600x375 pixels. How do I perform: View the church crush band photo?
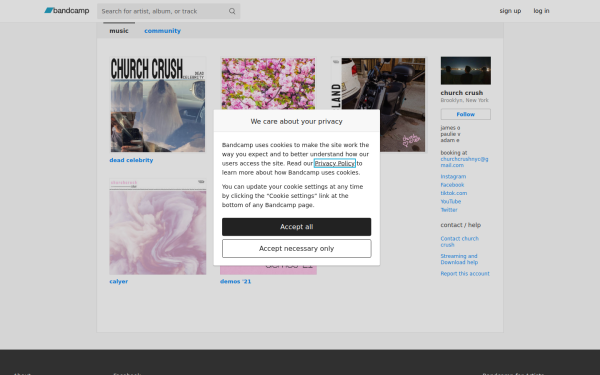466,70
